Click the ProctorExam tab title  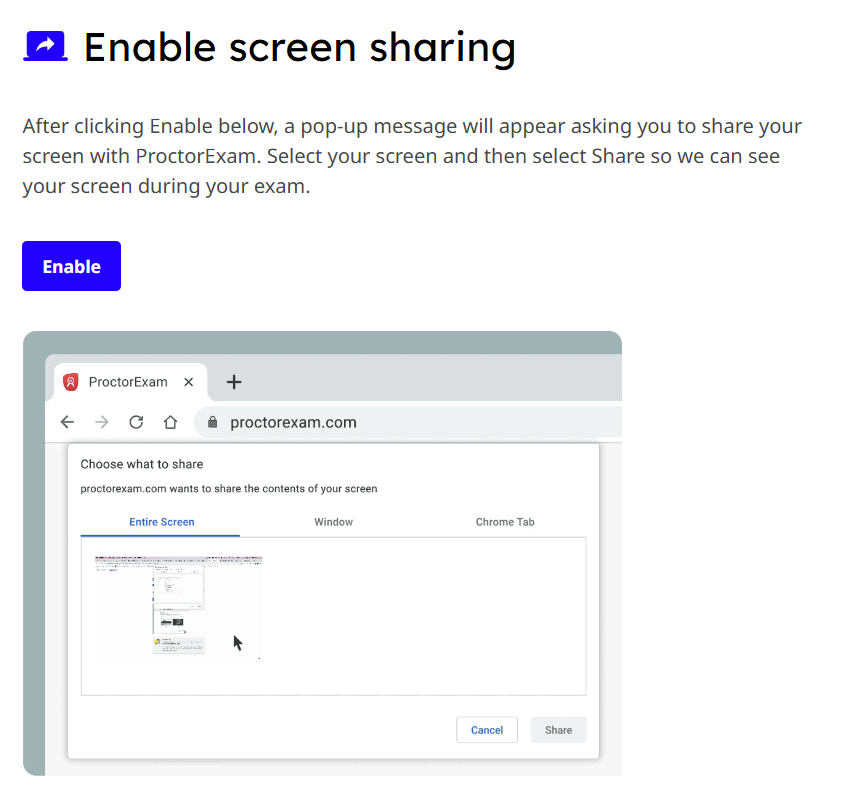[x=128, y=382]
